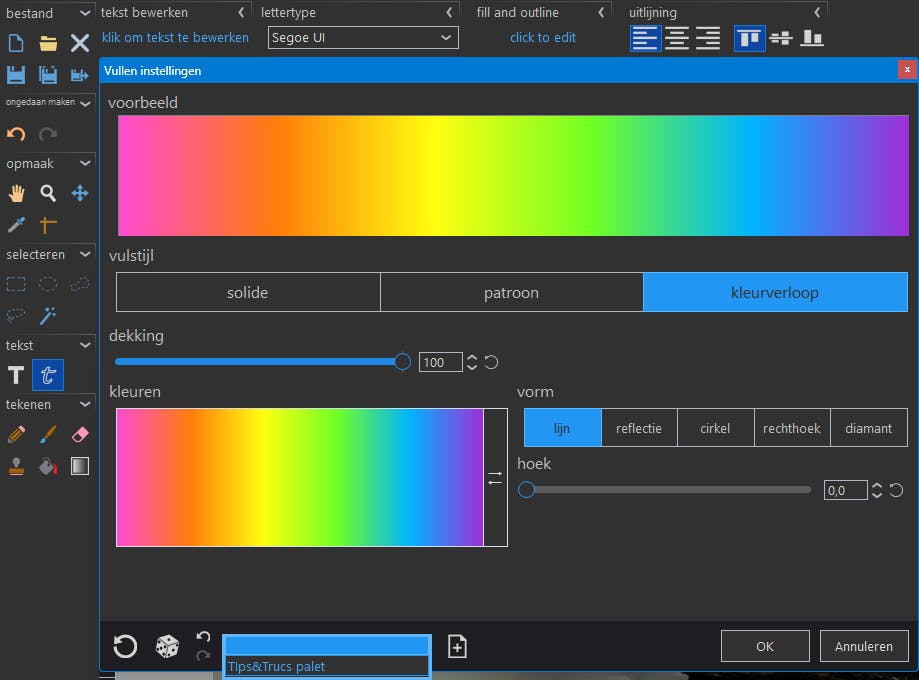Set fill style to solide
Screen dimensions: 919x680
click(248, 292)
